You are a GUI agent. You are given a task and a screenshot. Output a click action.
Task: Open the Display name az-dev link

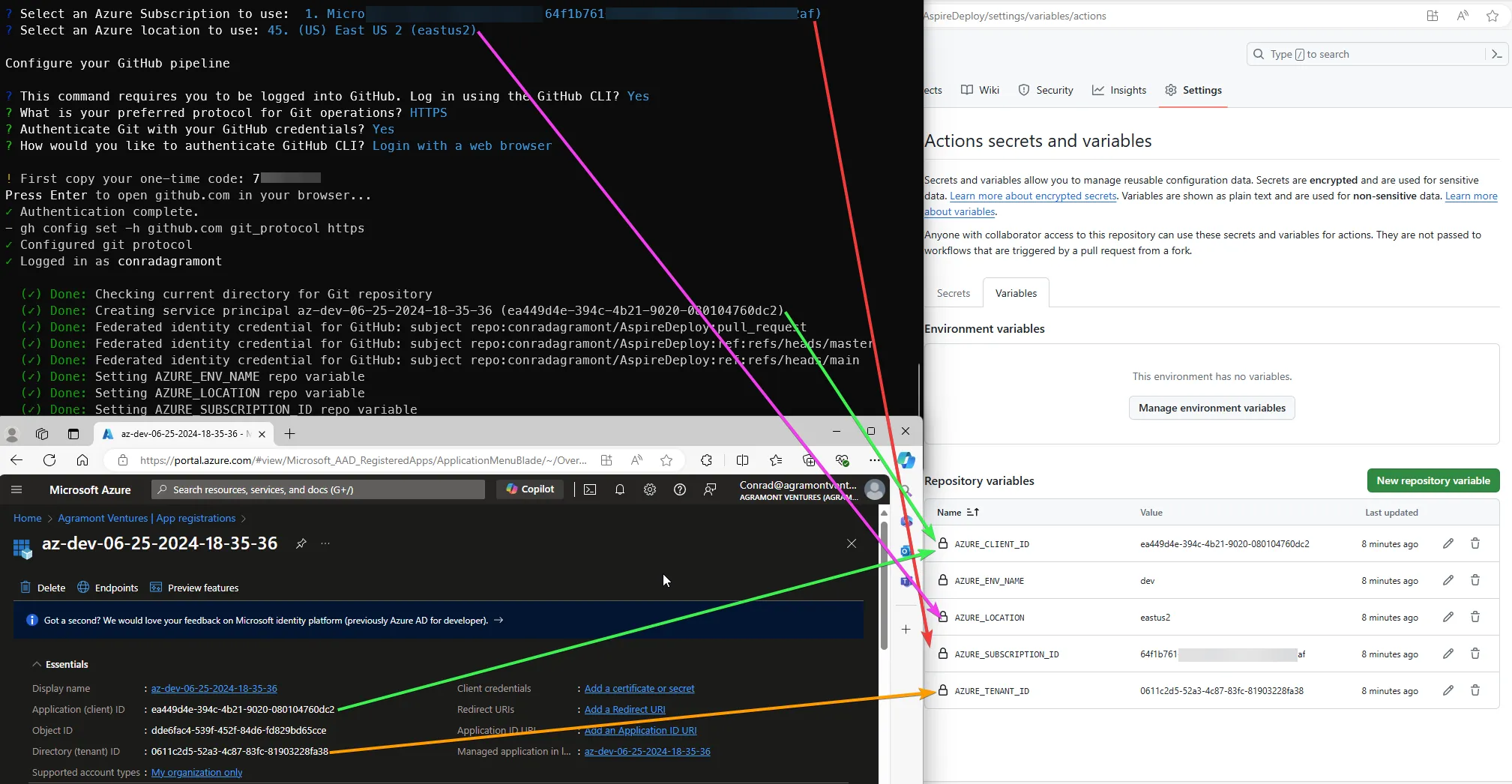(214, 688)
